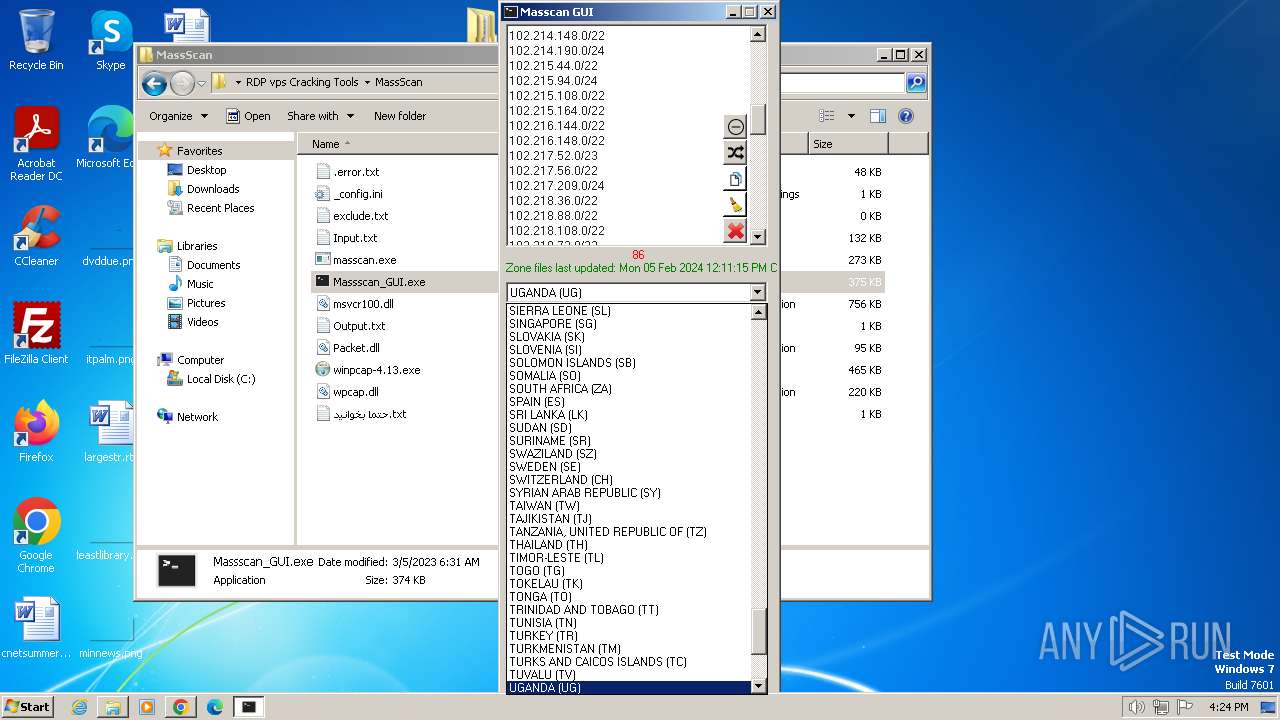Click the Explorer Back navigation button
Screen dimensions: 1280x720
pyautogui.click(x=154, y=83)
